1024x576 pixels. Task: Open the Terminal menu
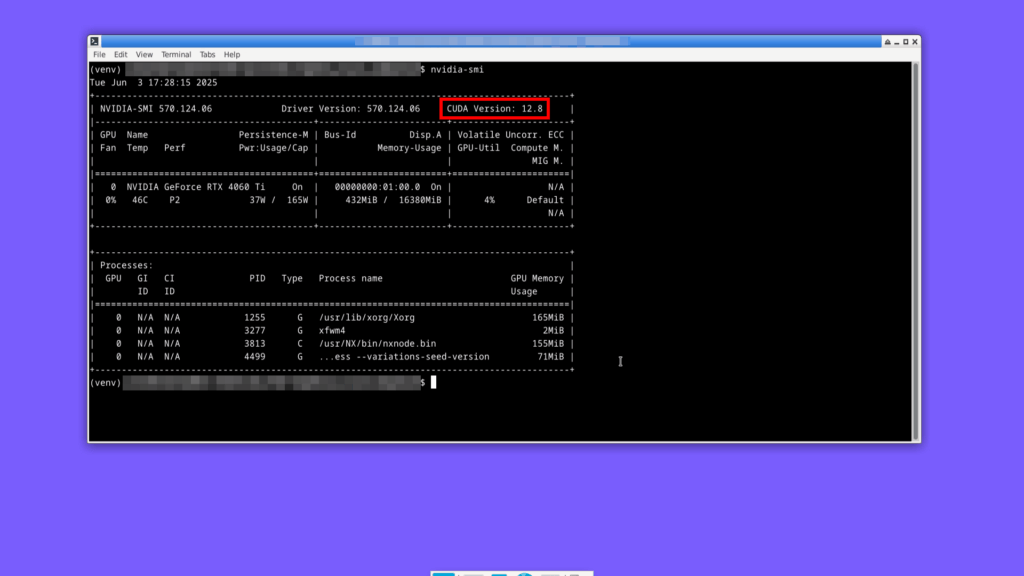pos(176,55)
